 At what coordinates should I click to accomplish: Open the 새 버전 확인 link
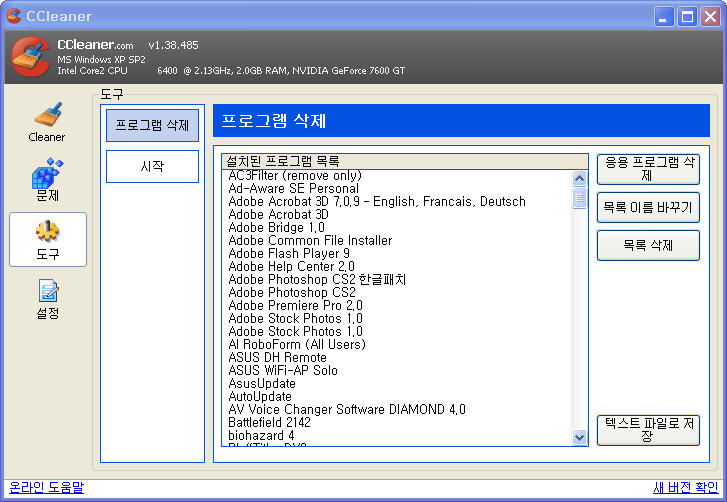click(x=686, y=487)
